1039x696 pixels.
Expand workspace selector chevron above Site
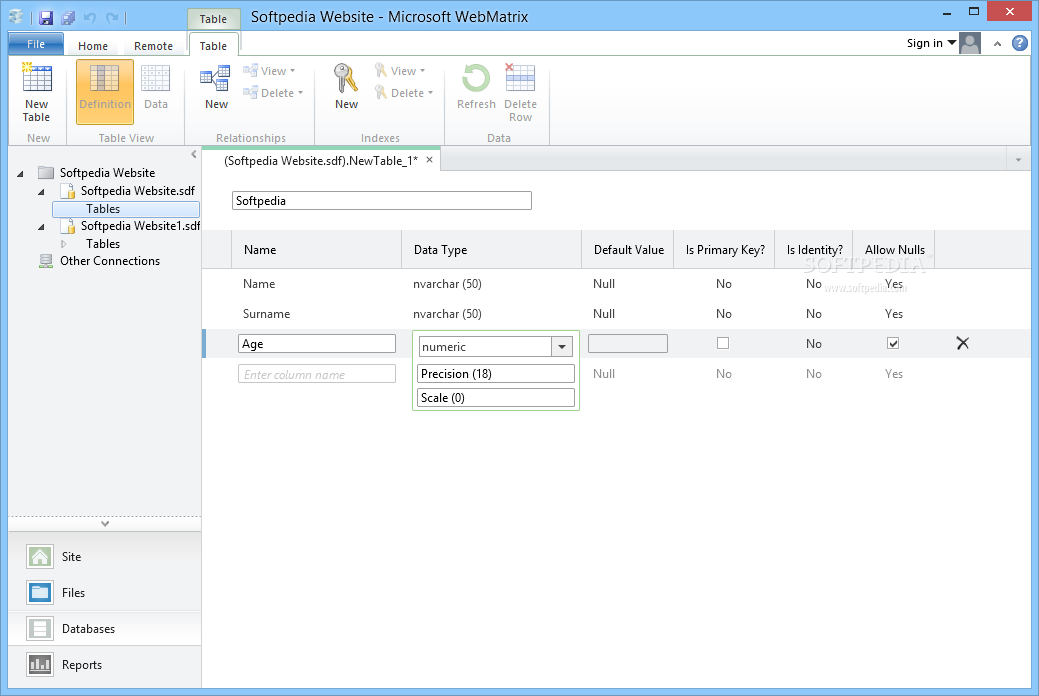[x=105, y=524]
